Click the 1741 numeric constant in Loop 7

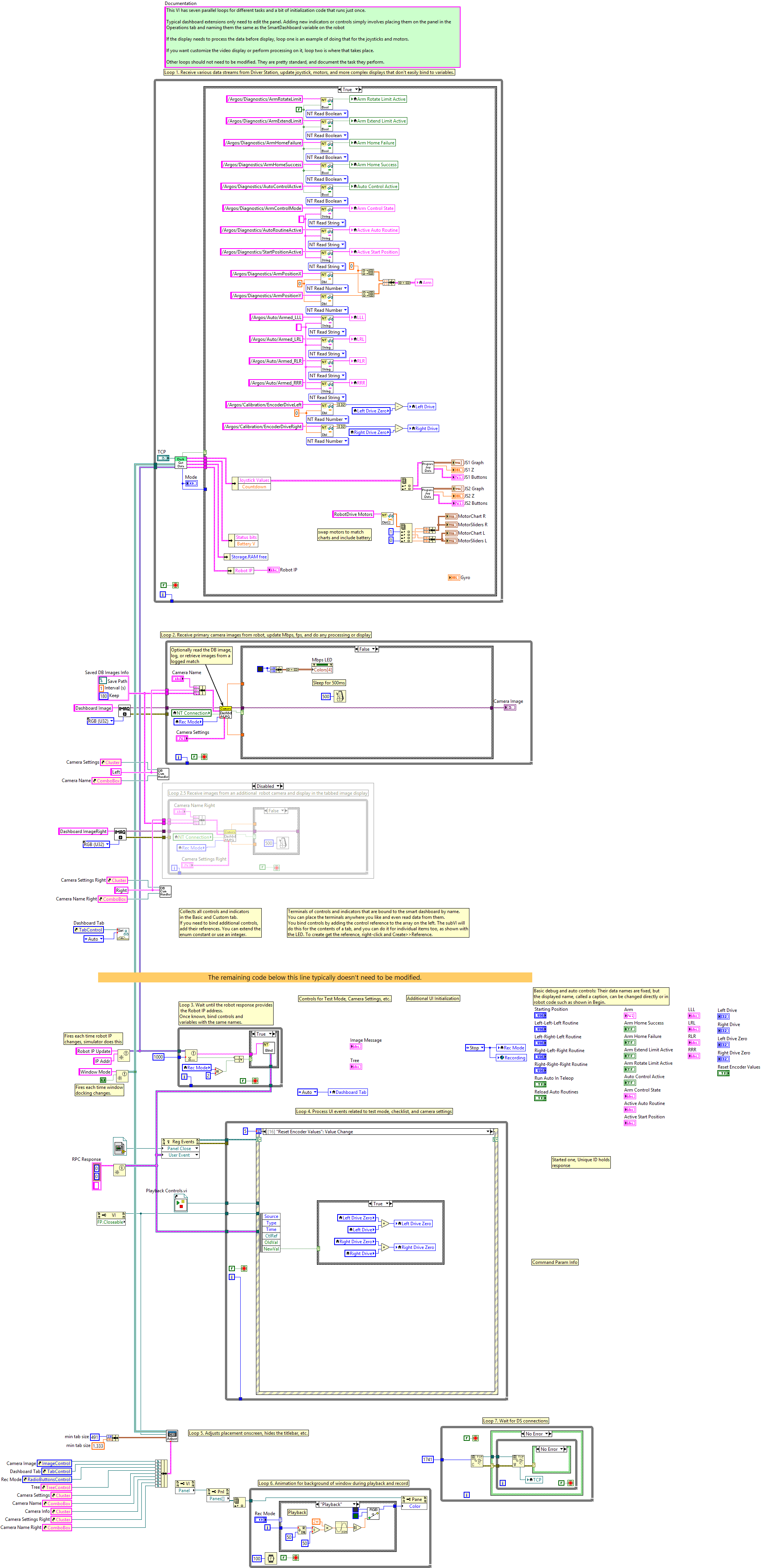(427, 1459)
